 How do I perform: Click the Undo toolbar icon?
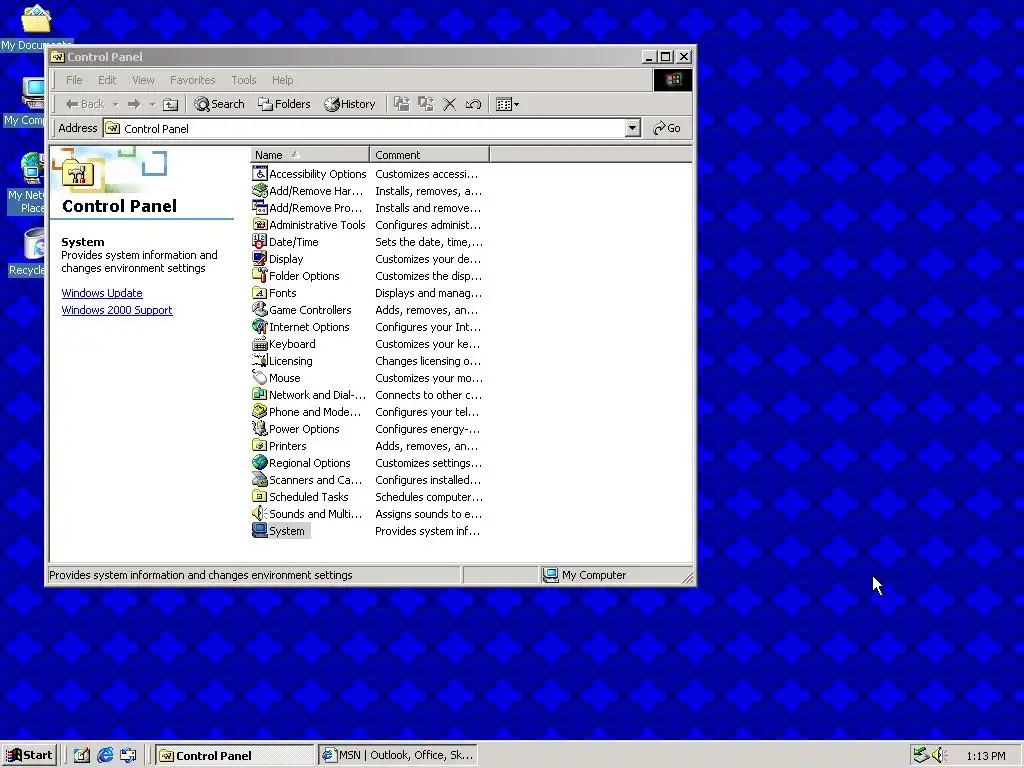point(473,104)
